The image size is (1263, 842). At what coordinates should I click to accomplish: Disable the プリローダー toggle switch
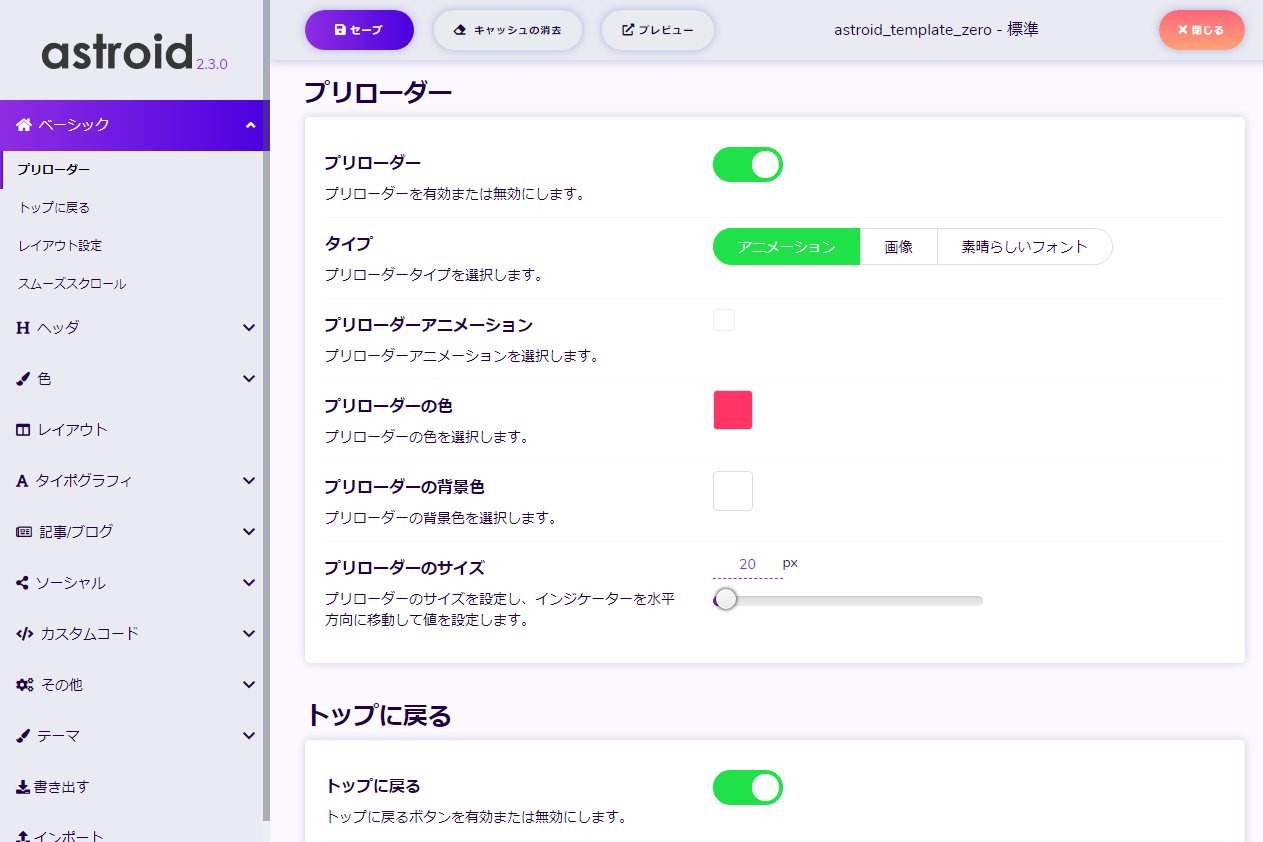747,165
